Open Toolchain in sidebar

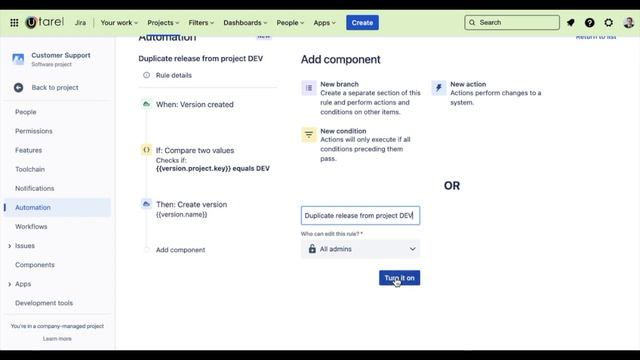pyautogui.click(x=30, y=169)
